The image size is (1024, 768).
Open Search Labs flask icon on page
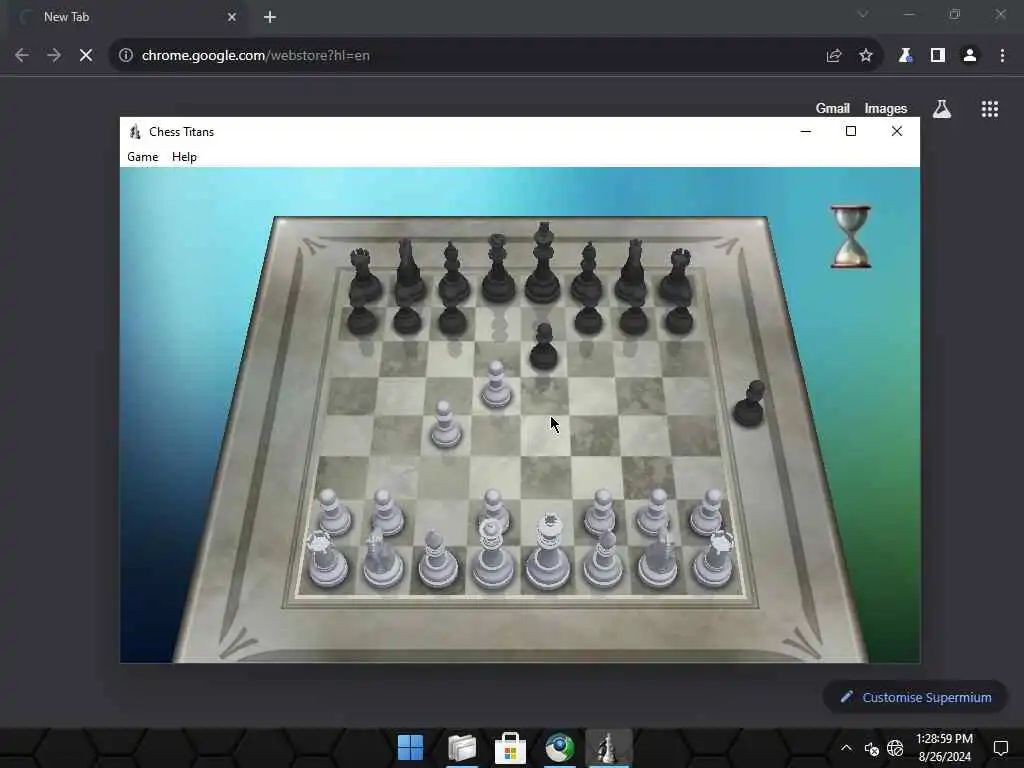tap(942, 109)
